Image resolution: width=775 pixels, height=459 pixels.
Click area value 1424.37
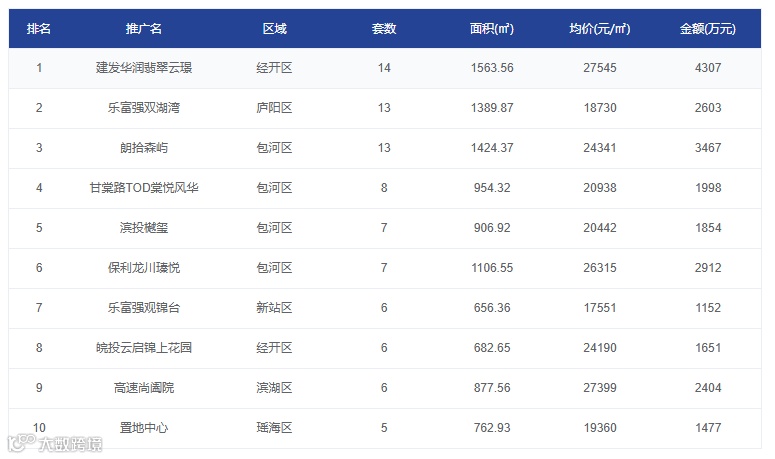pos(492,148)
